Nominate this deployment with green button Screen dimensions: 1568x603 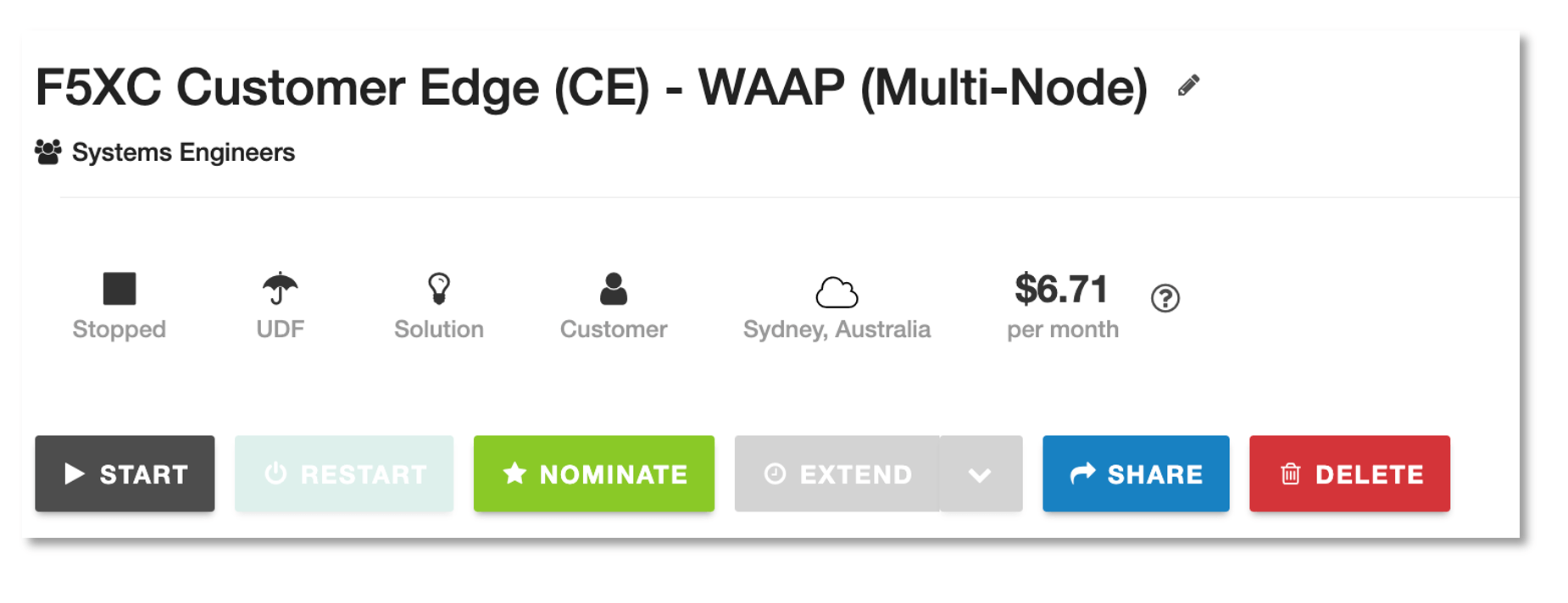click(x=593, y=473)
